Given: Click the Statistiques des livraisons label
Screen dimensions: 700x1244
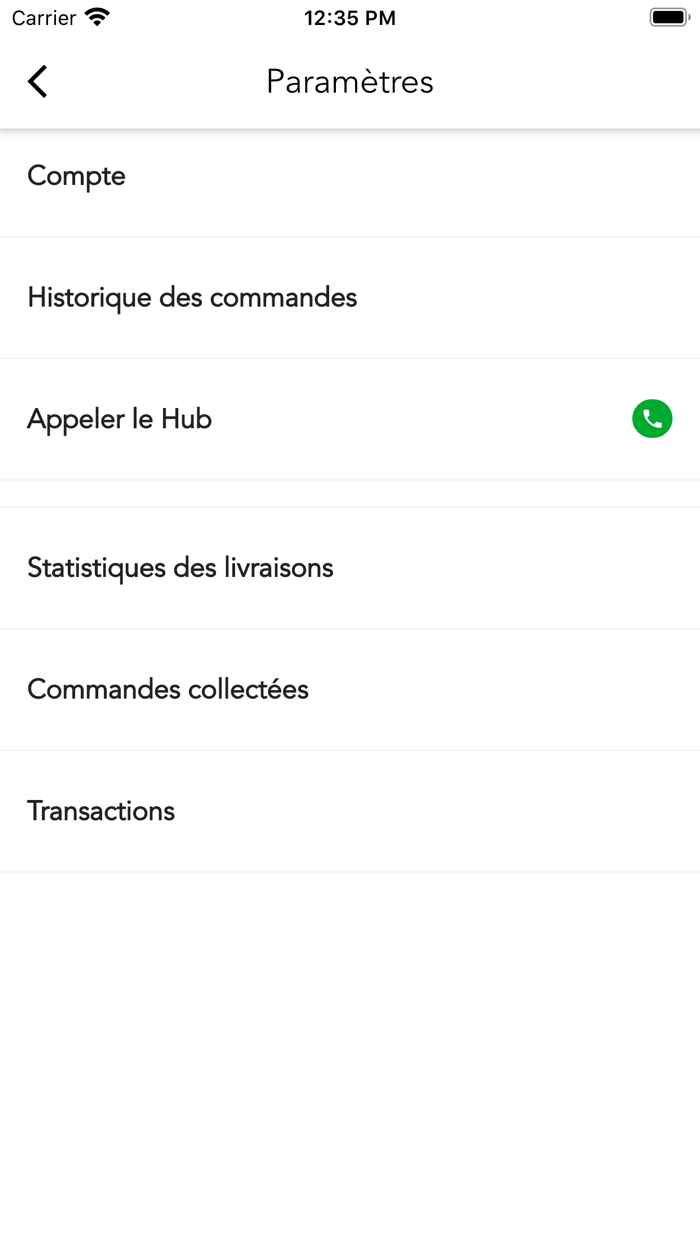Looking at the screenshot, I should (x=180, y=568).
